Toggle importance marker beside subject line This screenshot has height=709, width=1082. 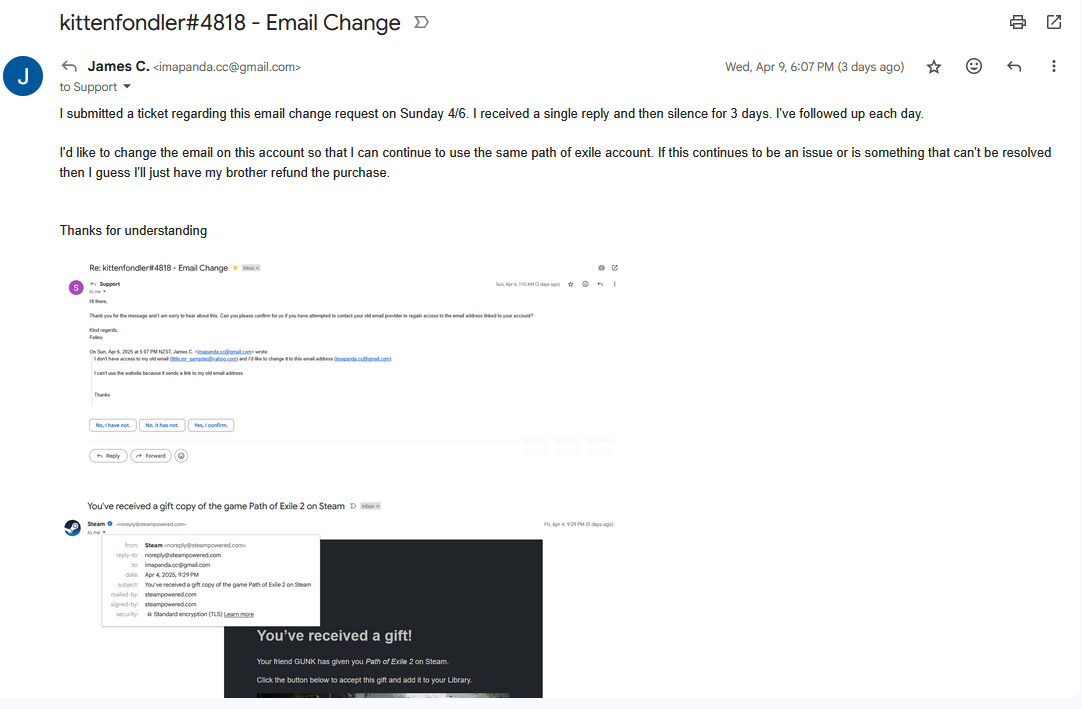[x=421, y=23]
